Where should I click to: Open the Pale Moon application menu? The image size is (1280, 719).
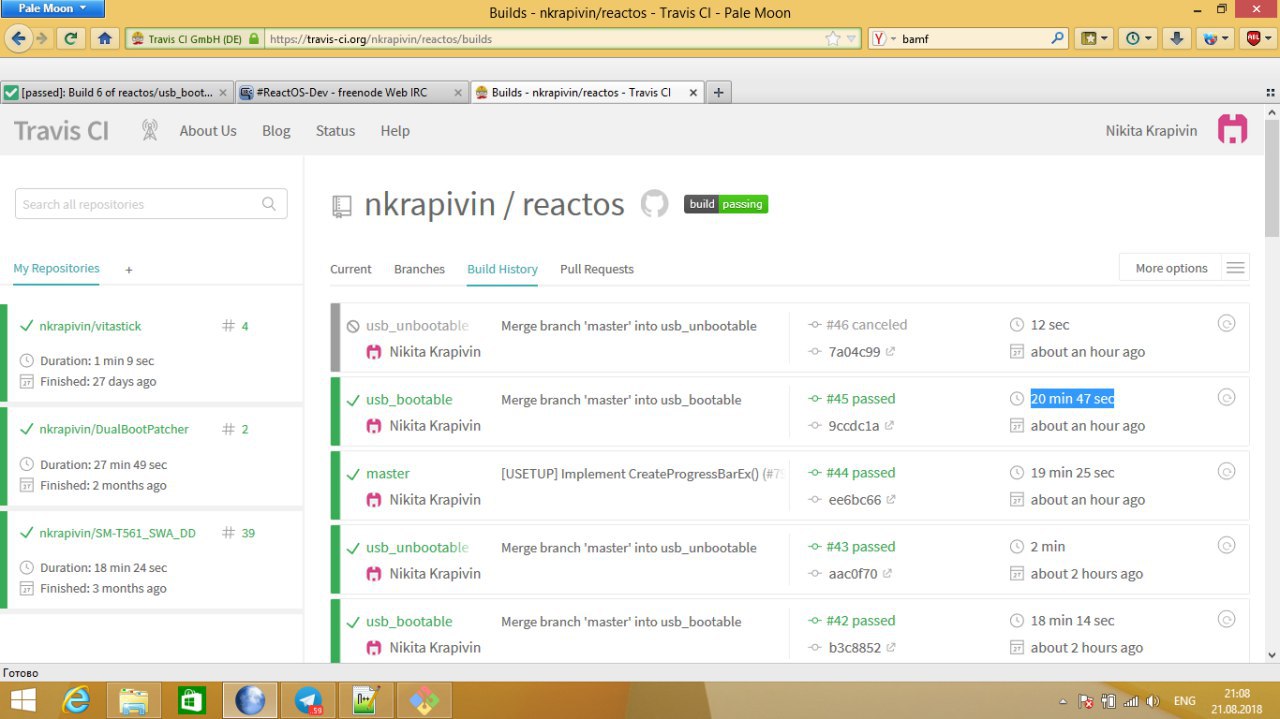52,9
